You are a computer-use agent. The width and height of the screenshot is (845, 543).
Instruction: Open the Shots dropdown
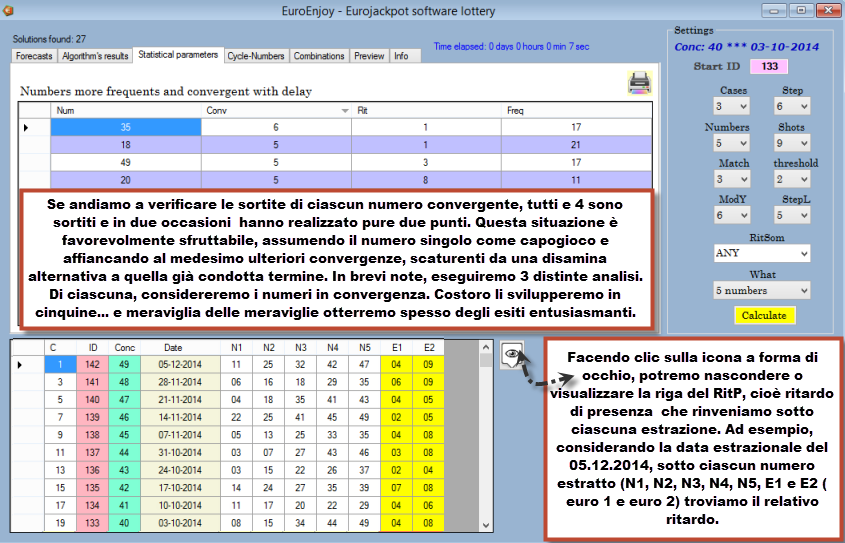(792, 143)
